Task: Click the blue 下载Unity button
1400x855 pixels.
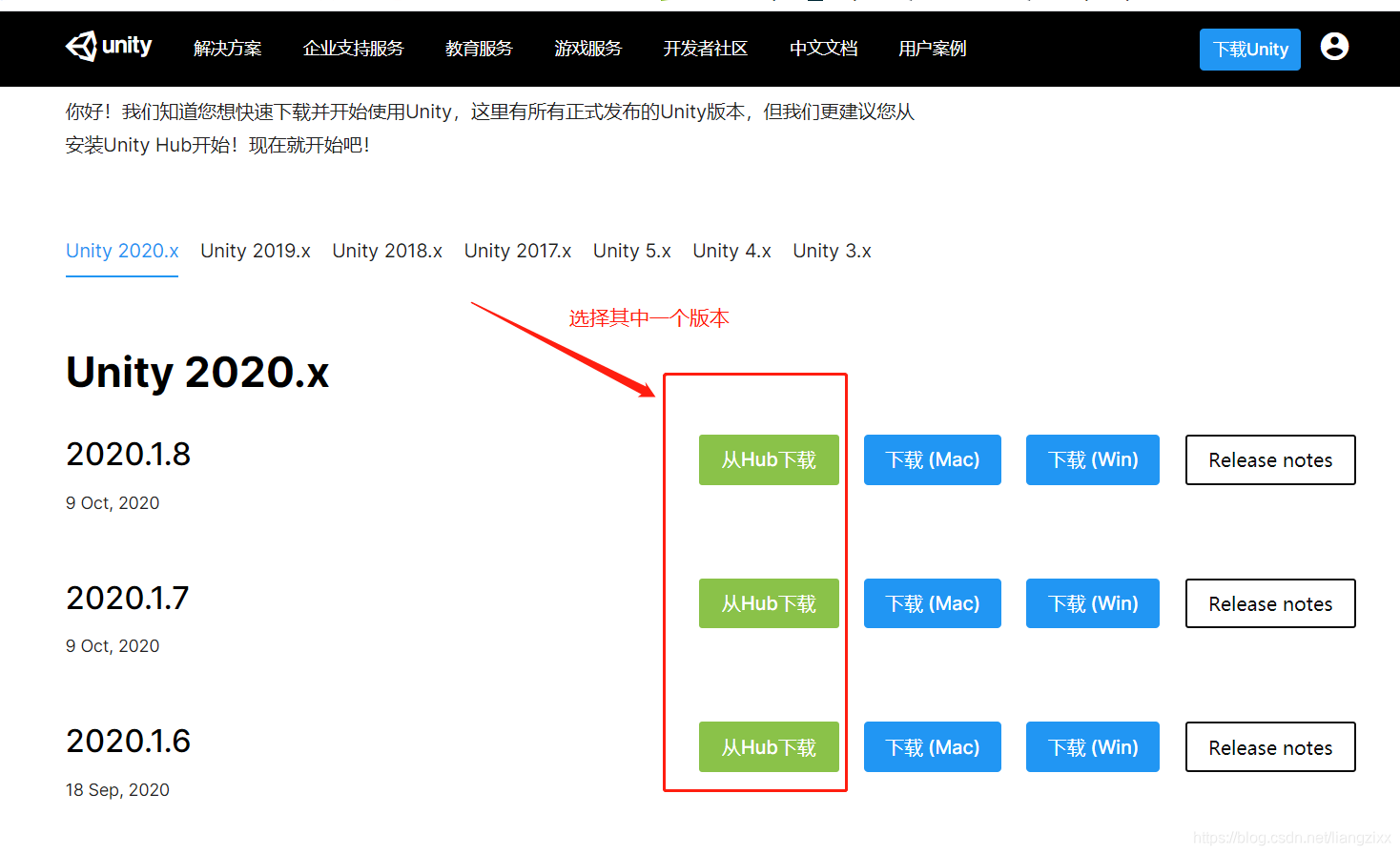Action: coord(1249,50)
